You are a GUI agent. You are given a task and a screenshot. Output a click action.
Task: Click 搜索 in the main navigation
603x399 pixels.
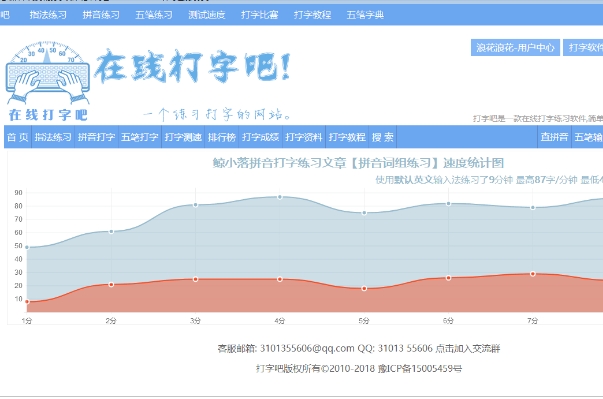click(383, 137)
